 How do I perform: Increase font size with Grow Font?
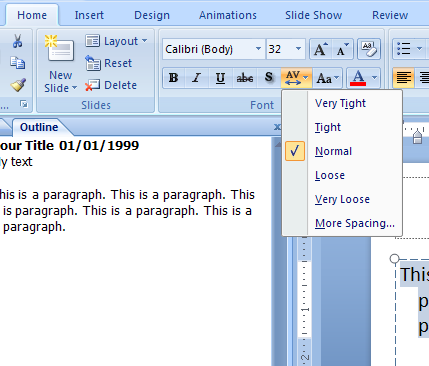coord(321,49)
